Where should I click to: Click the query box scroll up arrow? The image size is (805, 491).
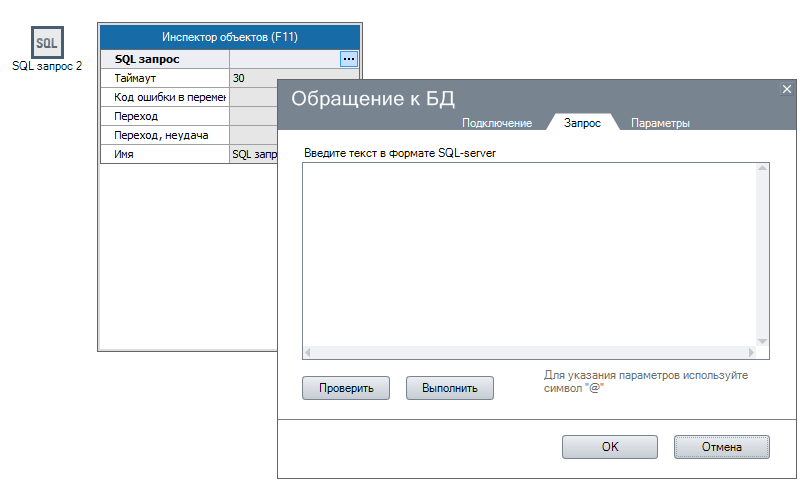762,169
